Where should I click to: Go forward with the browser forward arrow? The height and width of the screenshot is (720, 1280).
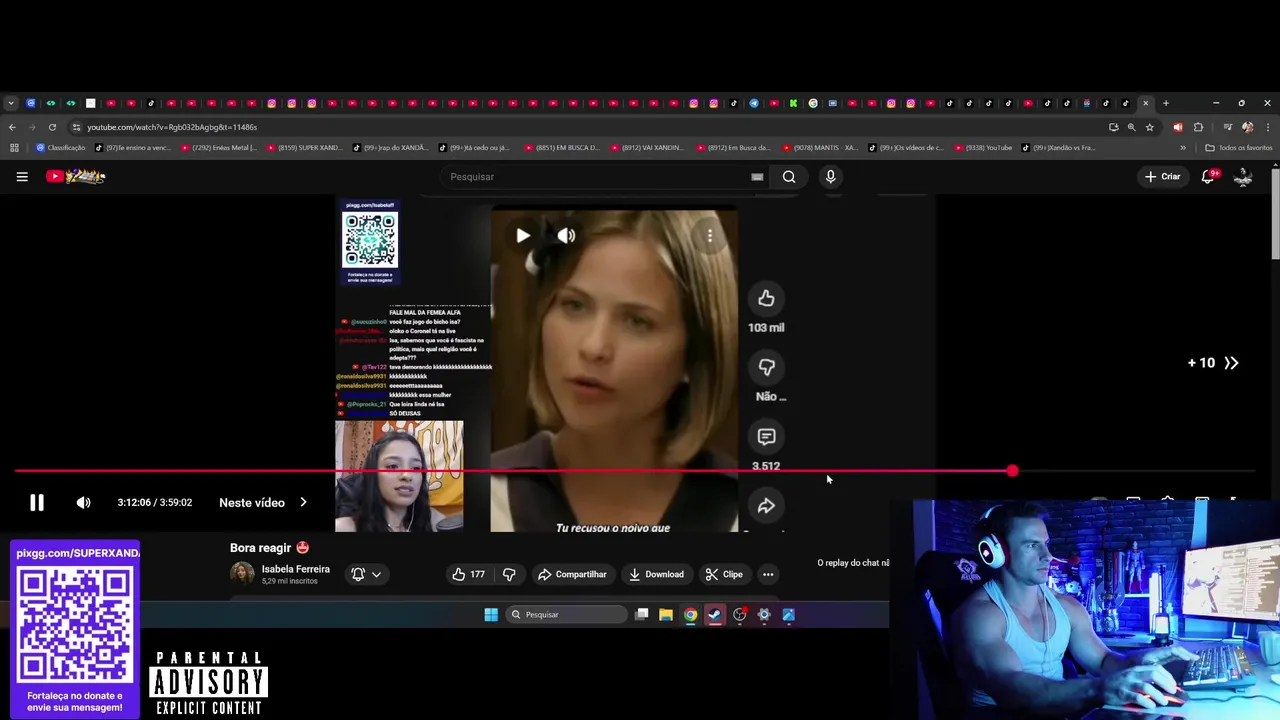point(32,127)
